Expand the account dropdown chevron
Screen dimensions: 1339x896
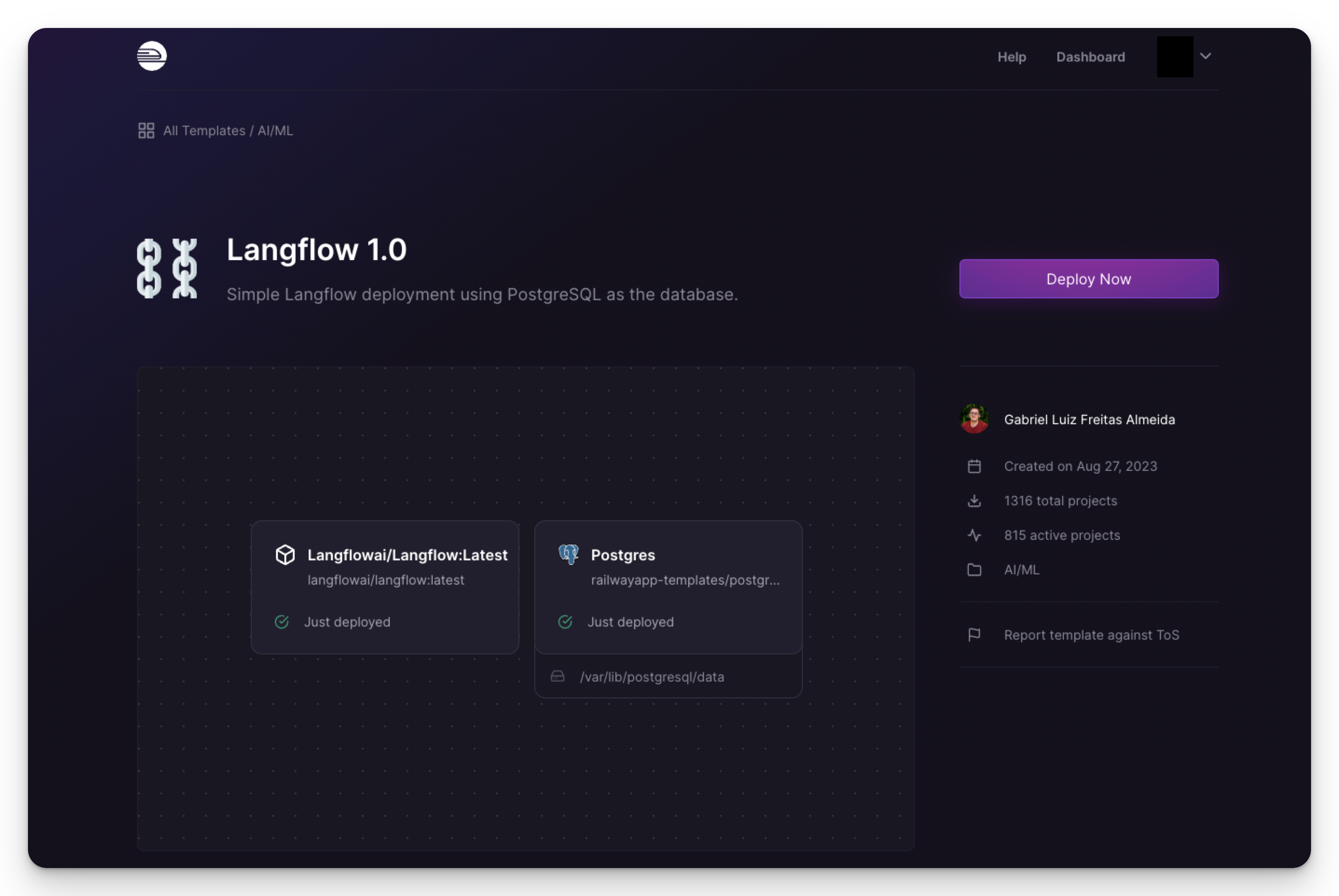(x=1206, y=56)
